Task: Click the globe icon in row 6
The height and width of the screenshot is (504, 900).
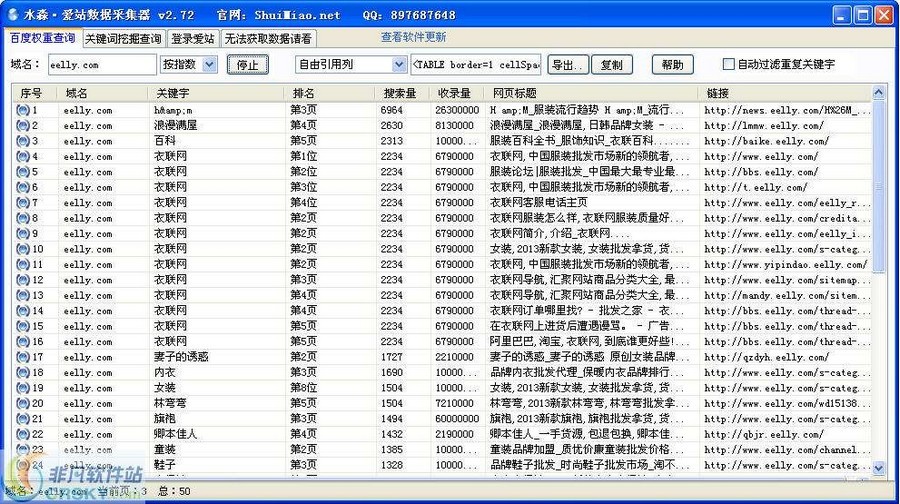Action: 23,188
